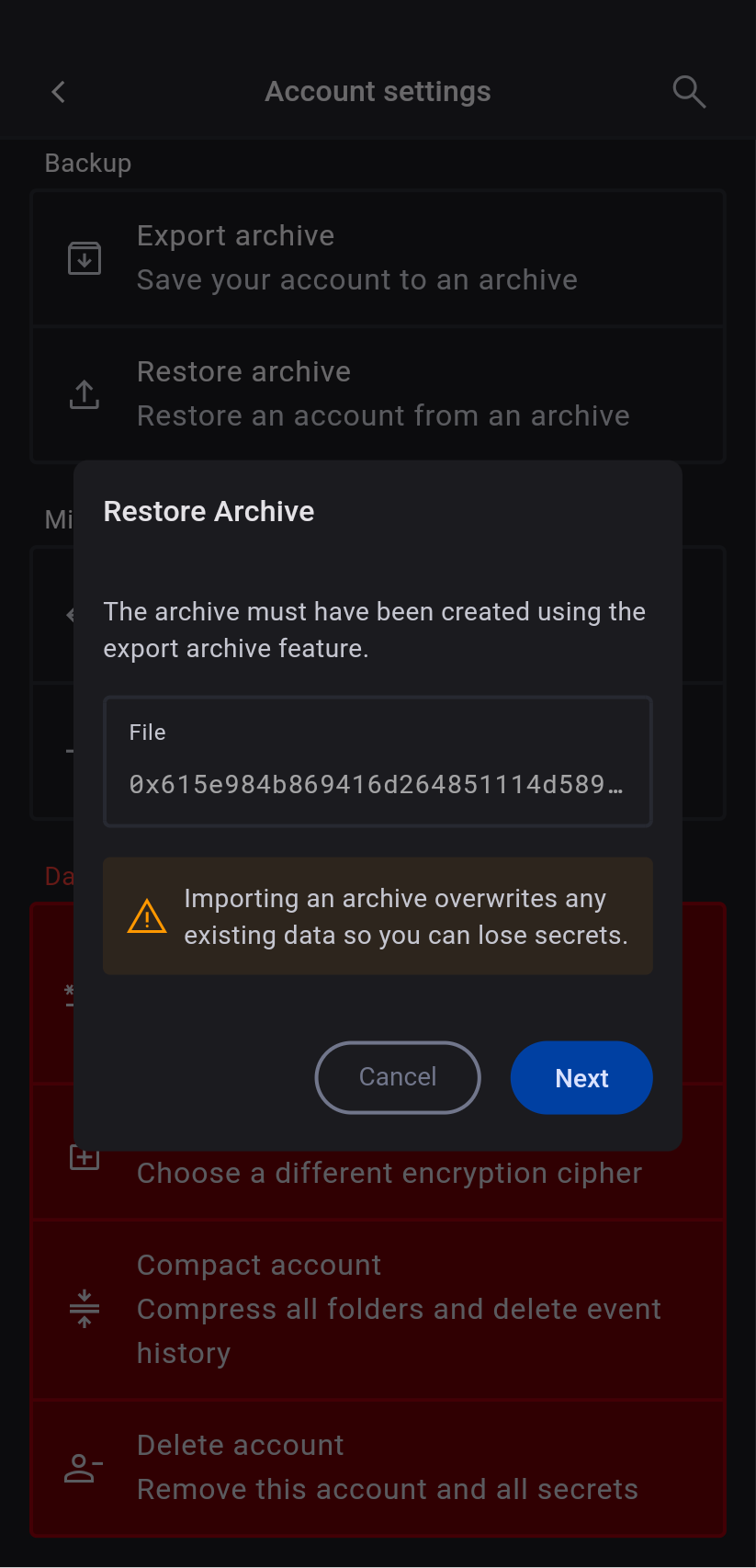
Task: Click the Delete account user-minus icon
Action: (84, 1468)
